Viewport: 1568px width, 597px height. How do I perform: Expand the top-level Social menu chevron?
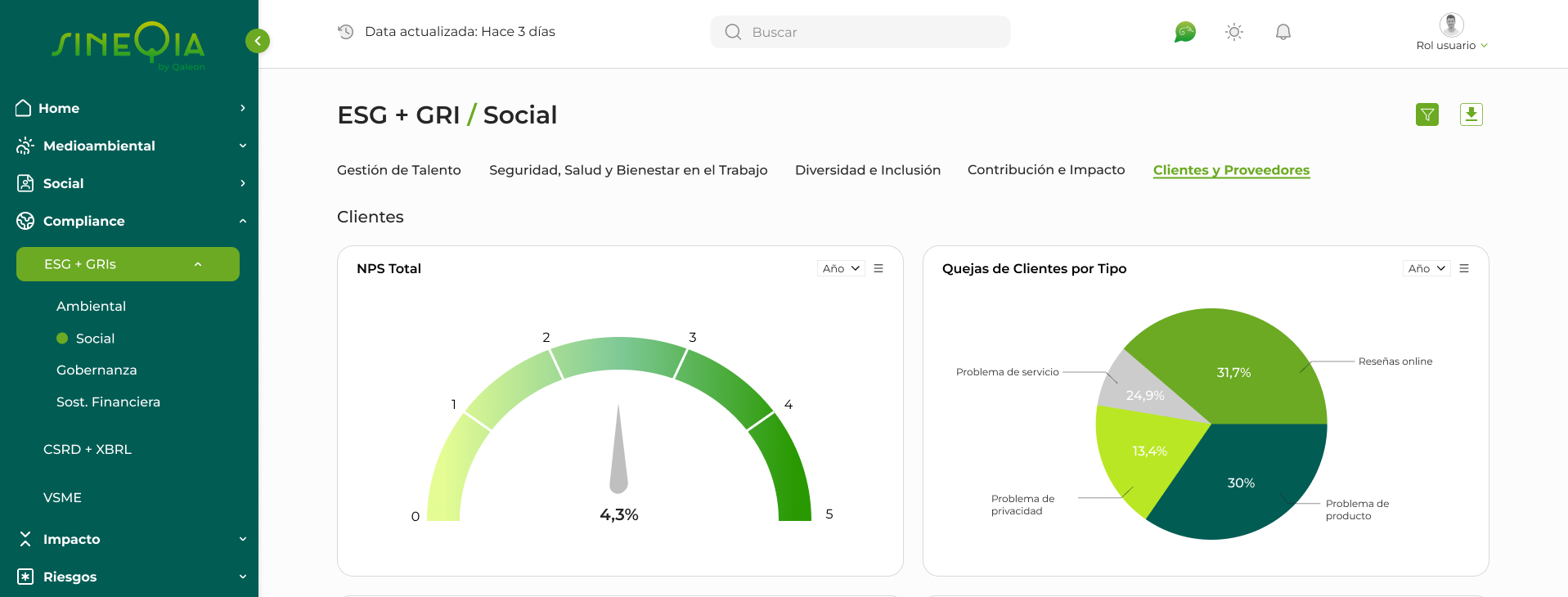pos(243,183)
